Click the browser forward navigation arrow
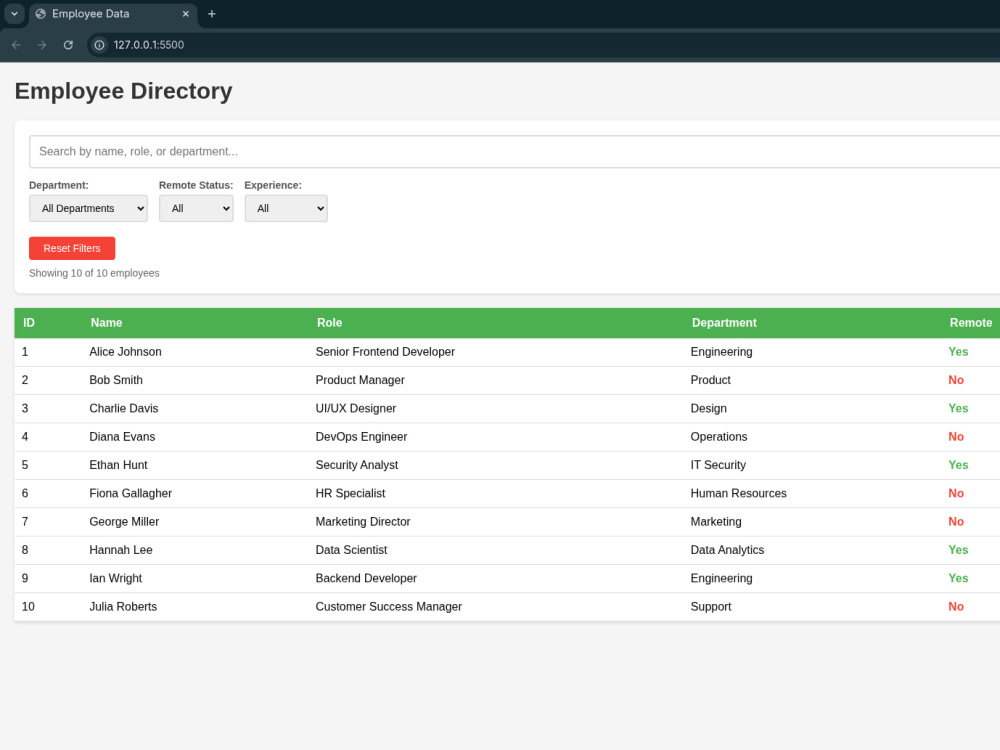This screenshot has height=750, width=1000. (x=40, y=45)
